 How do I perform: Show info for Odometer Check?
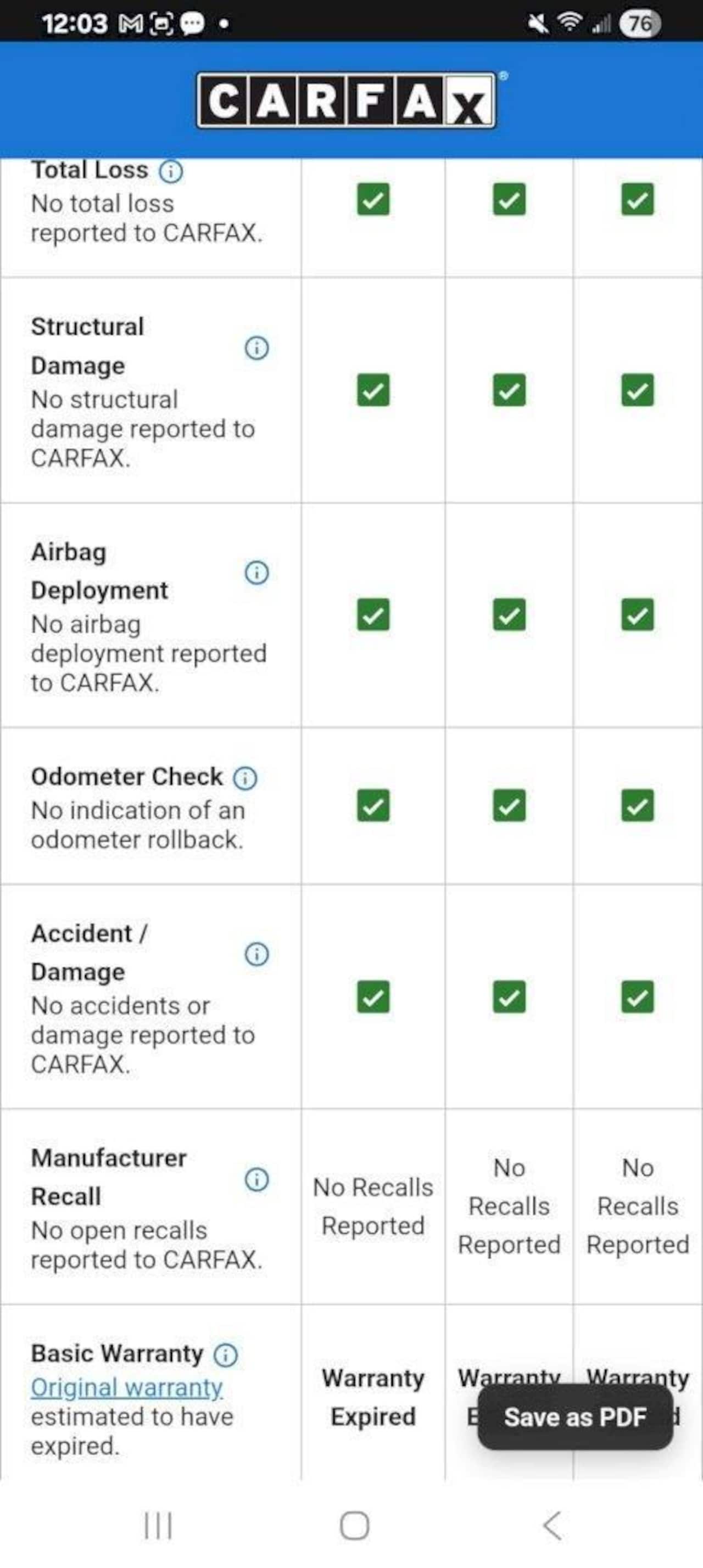pyautogui.click(x=246, y=778)
